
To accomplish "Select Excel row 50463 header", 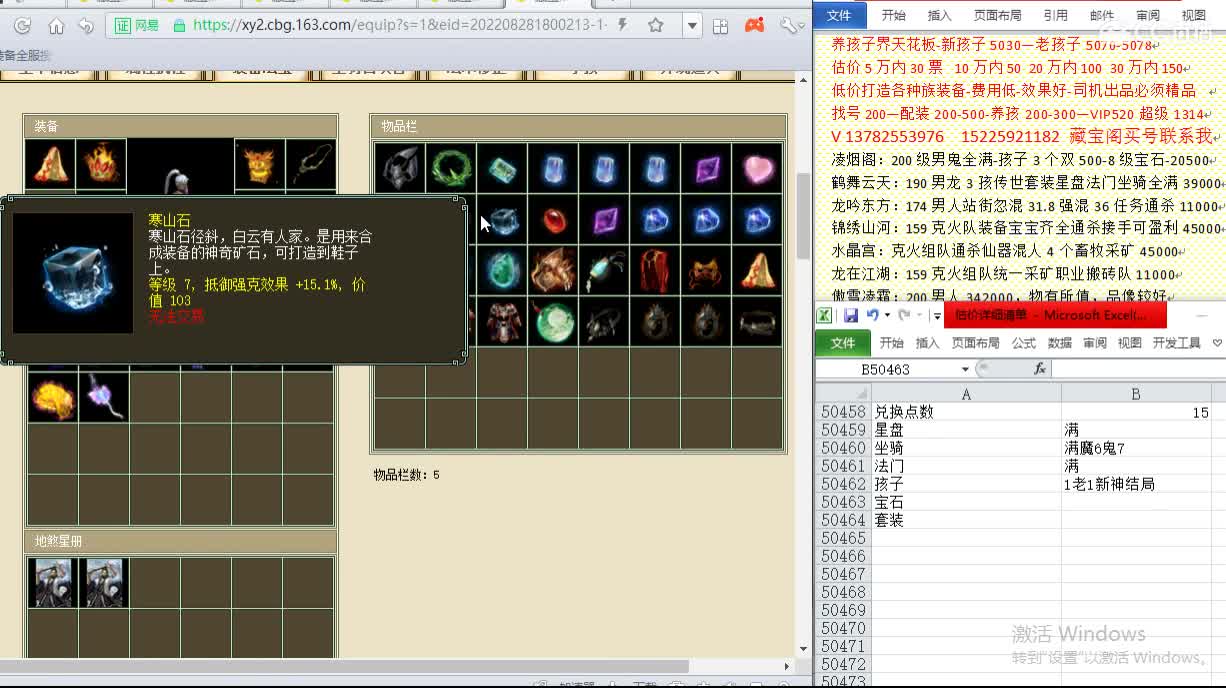I will tap(843, 502).
